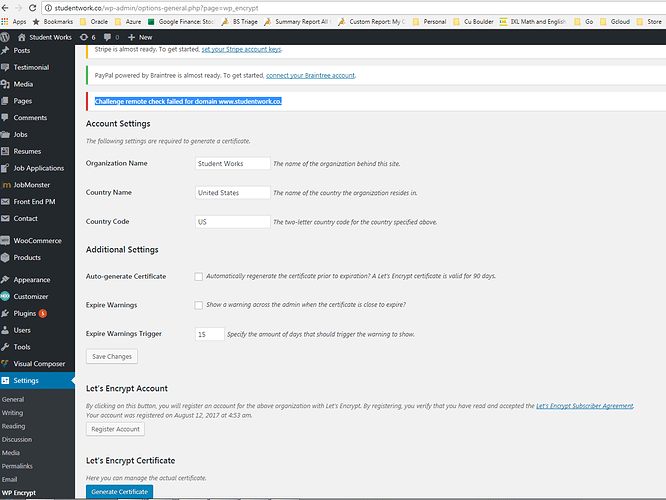Click the Generate Certificate button

119,492
